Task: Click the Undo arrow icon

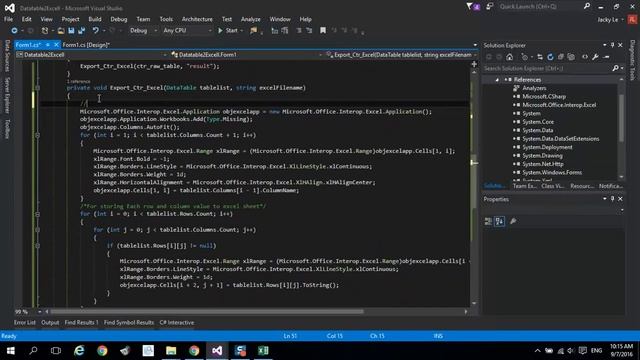Action: click(x=96, y=31)
